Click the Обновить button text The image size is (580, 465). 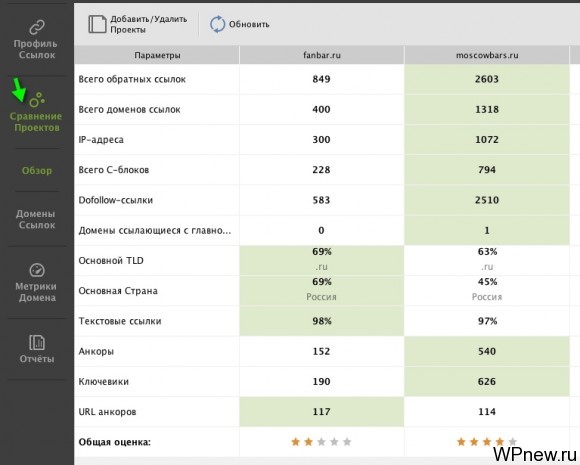coord(249,24)
